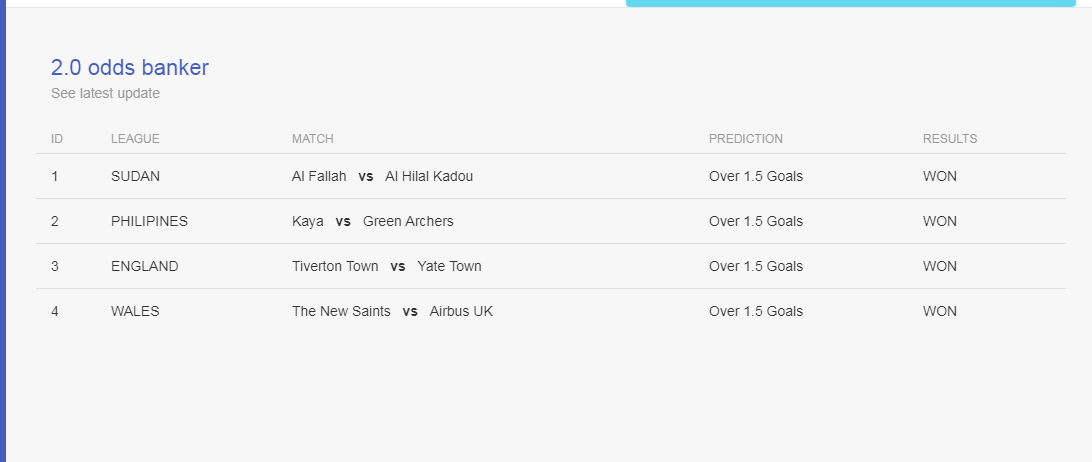
Task: Click the Kaya vs Green Archers match
Action: 373,221
